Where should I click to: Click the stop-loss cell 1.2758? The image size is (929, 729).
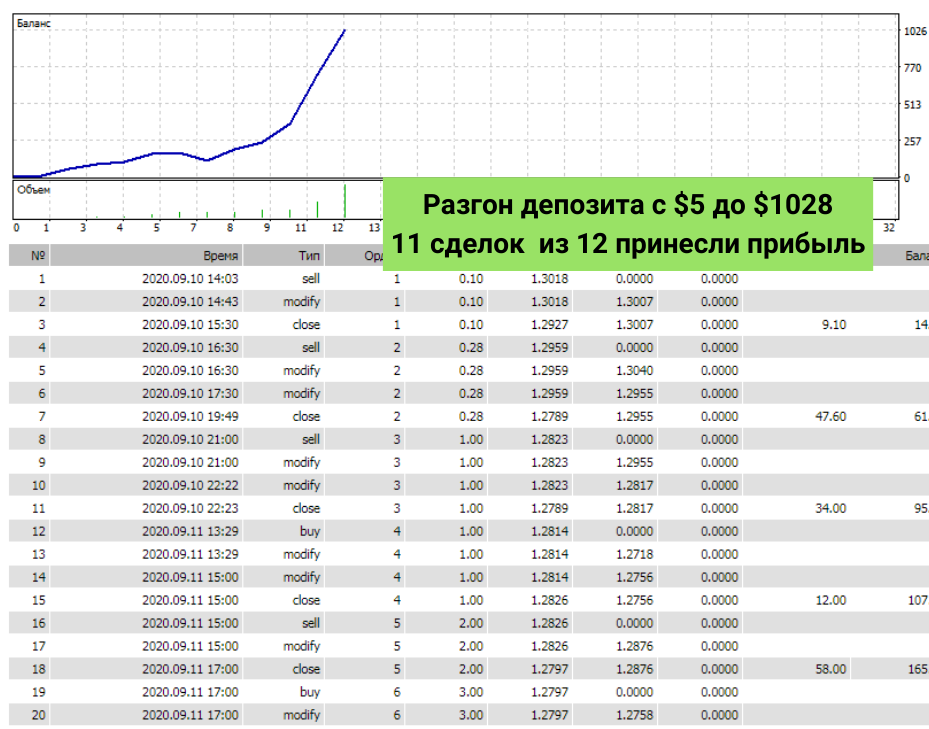635,715
